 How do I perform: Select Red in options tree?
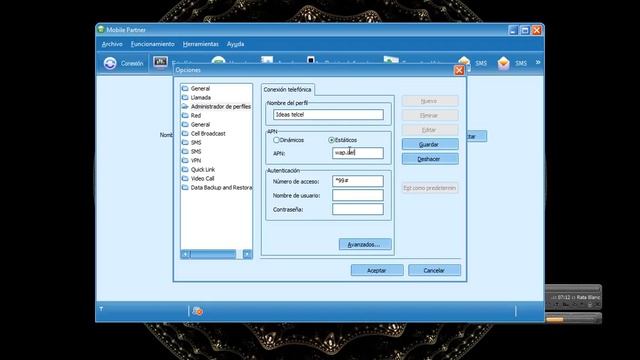[196, 116]
